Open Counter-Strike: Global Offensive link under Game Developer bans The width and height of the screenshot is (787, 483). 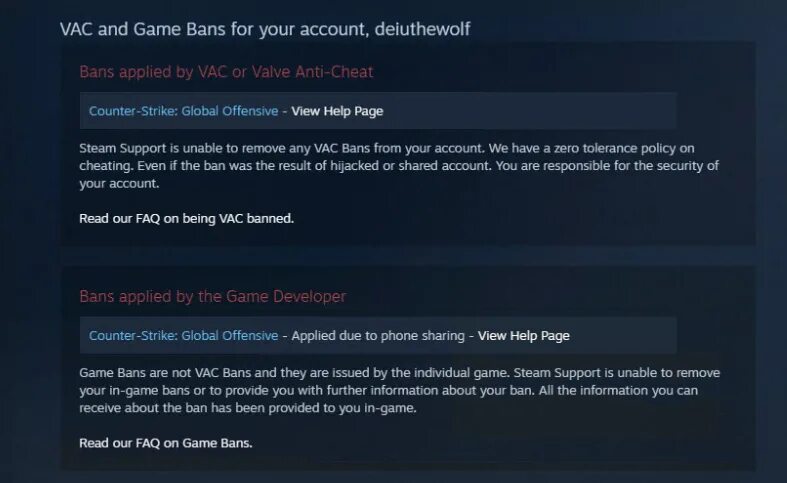tap(183, 335)
